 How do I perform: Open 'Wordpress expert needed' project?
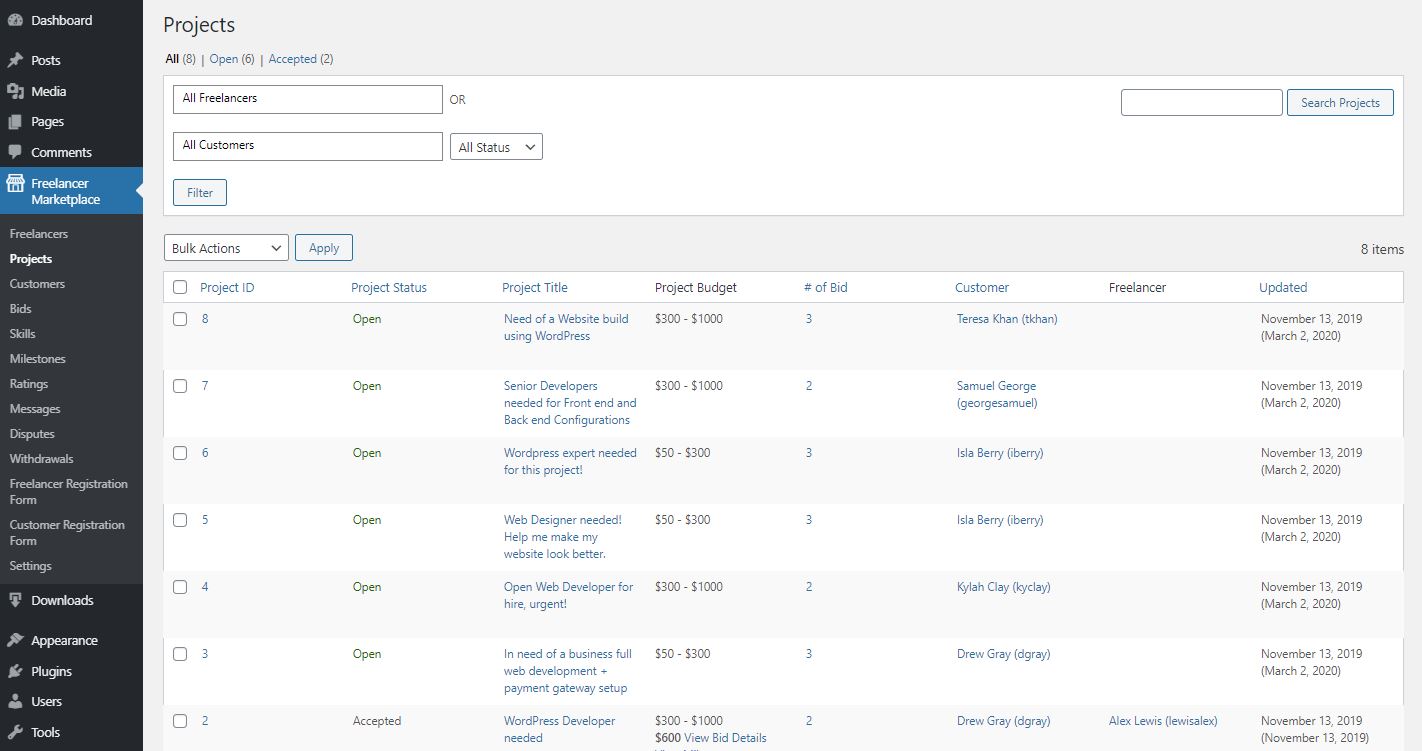point(570,461)
